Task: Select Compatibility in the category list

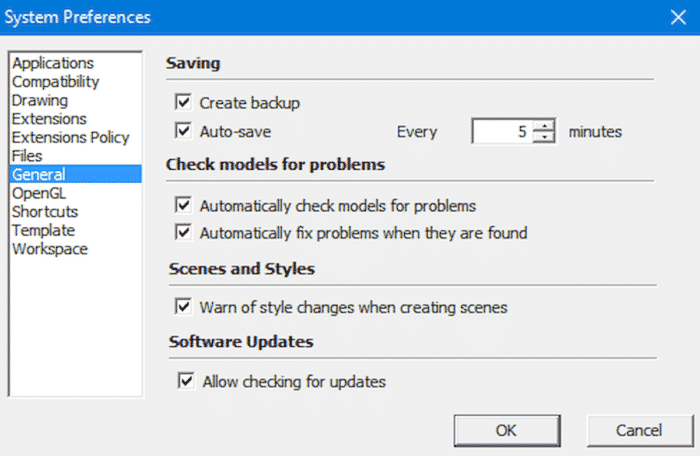Action: click(x=56, y=82)
